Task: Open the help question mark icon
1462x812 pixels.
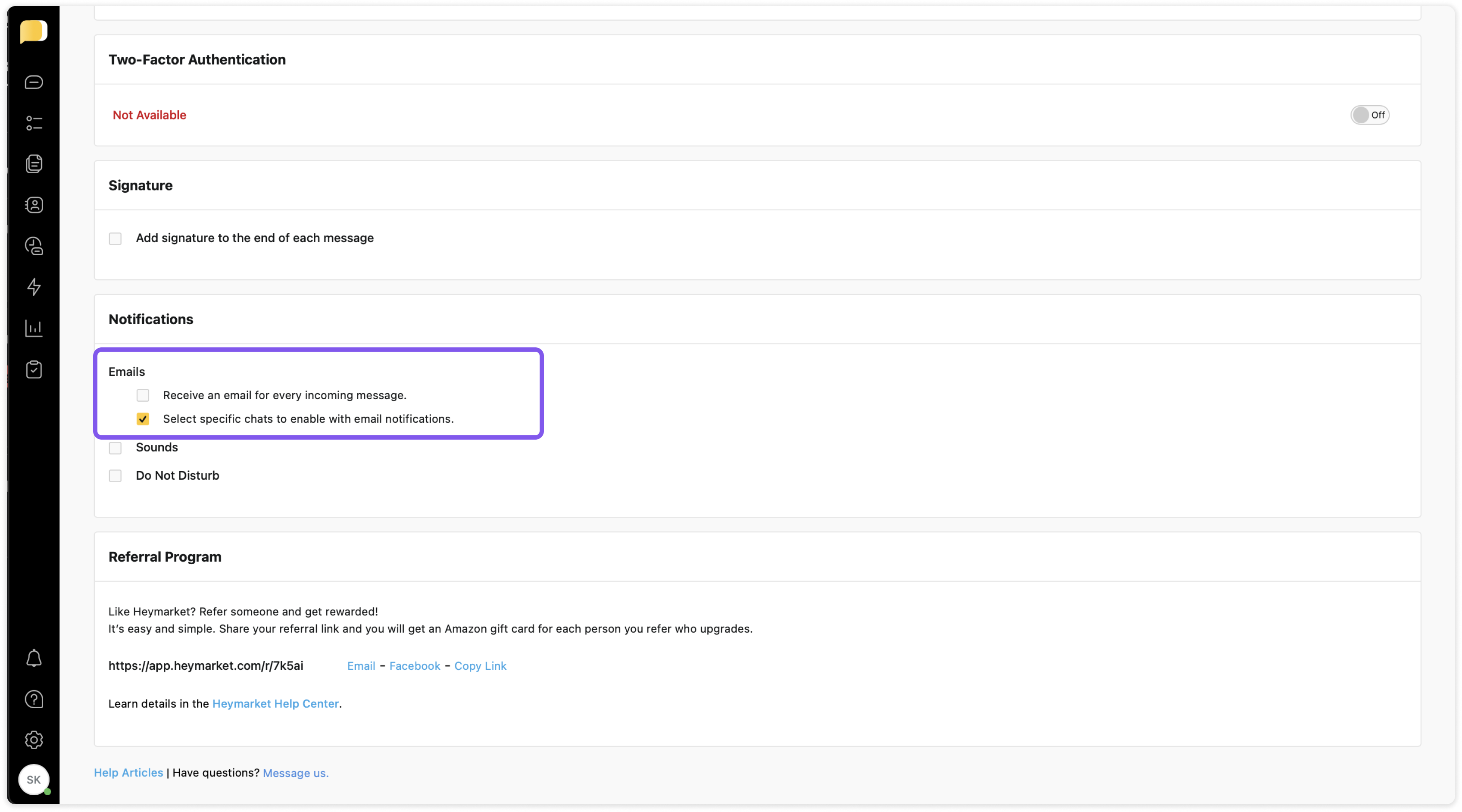Action: click(34, 699)
